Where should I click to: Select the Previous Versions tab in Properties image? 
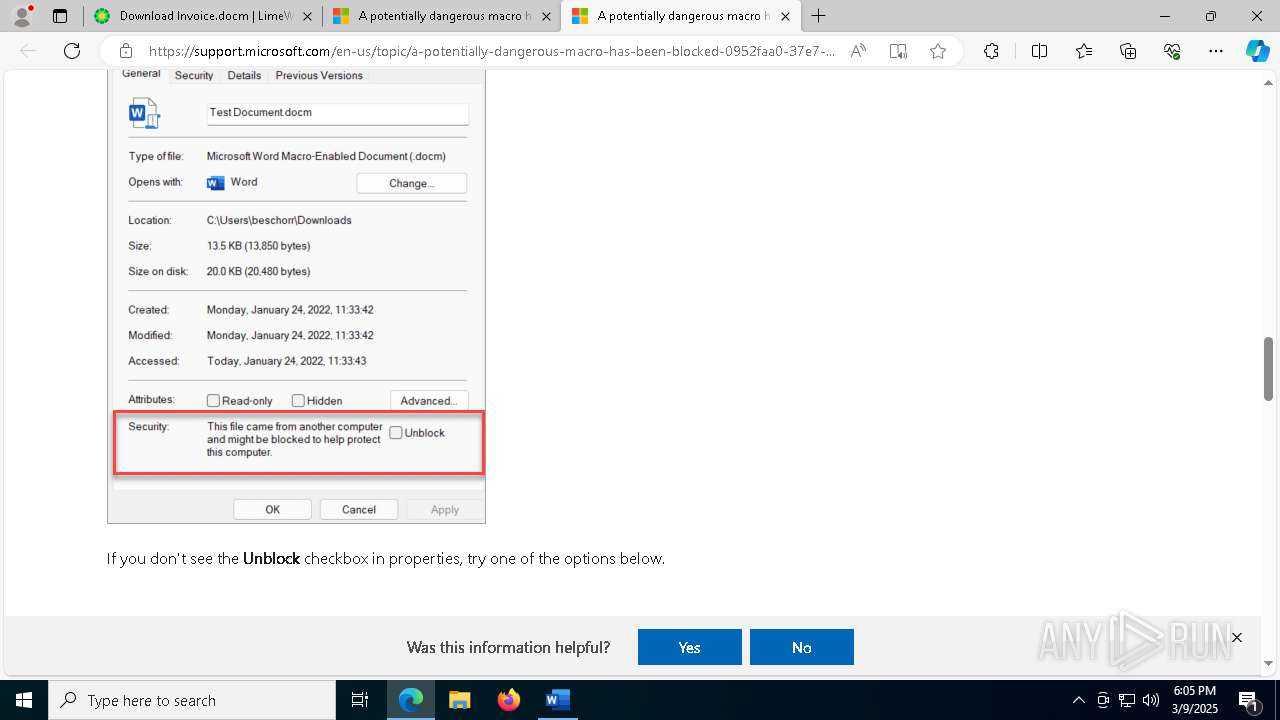319,75
